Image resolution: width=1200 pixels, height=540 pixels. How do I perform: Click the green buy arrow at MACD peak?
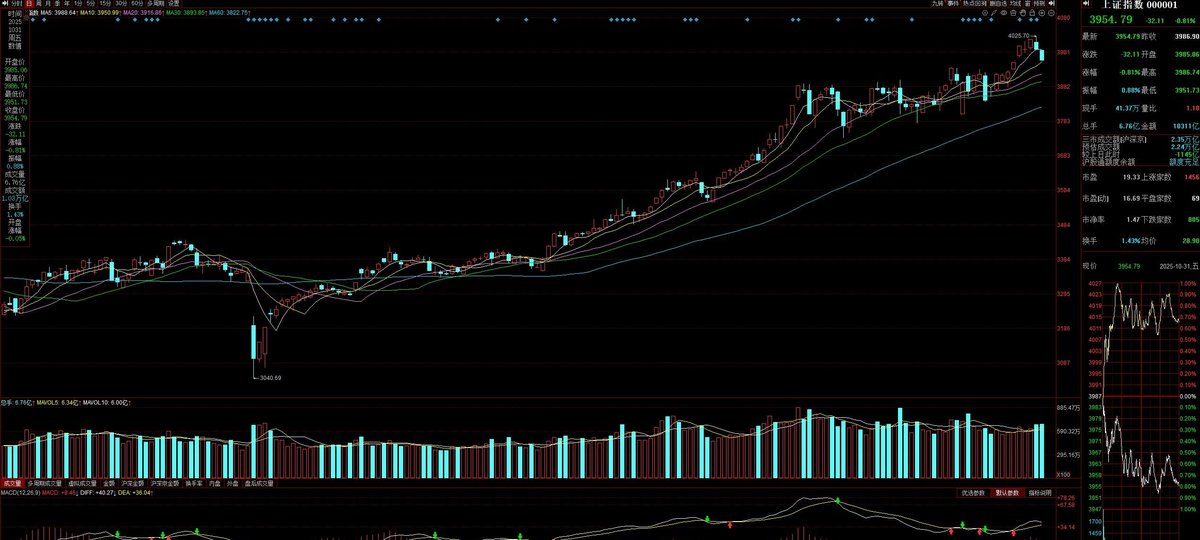pos(838,499)
